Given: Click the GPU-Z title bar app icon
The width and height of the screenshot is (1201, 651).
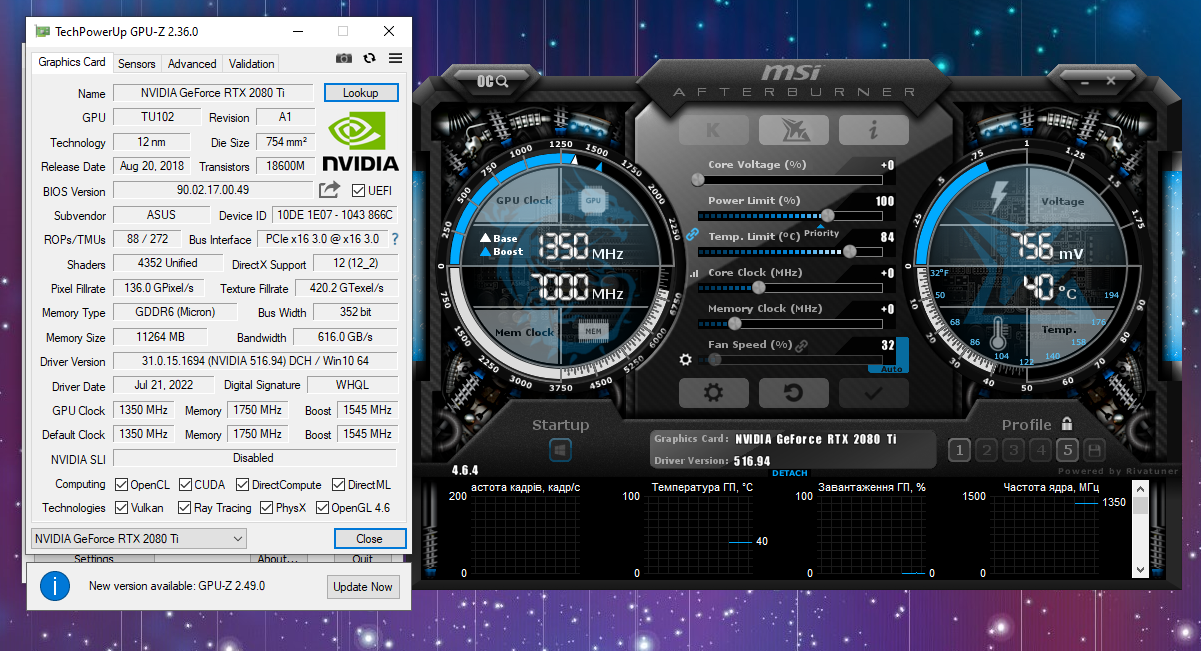Looking at the screenshot, I should pos(42,31).
